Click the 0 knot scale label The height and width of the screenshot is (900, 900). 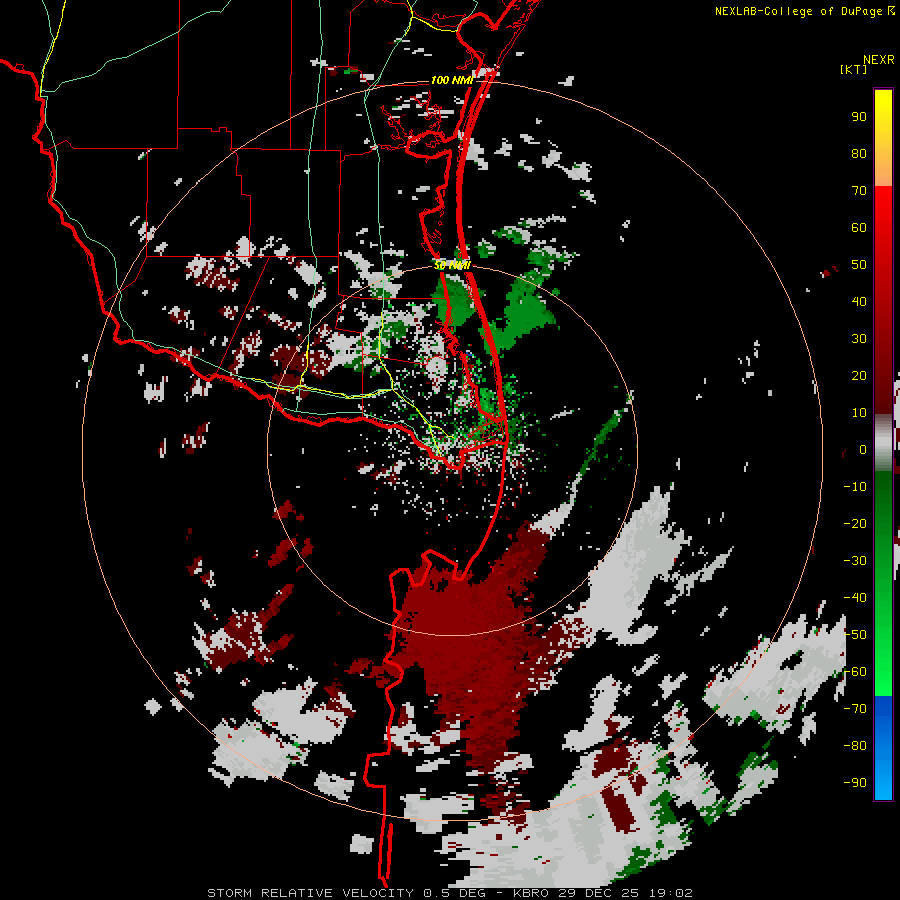863,450
